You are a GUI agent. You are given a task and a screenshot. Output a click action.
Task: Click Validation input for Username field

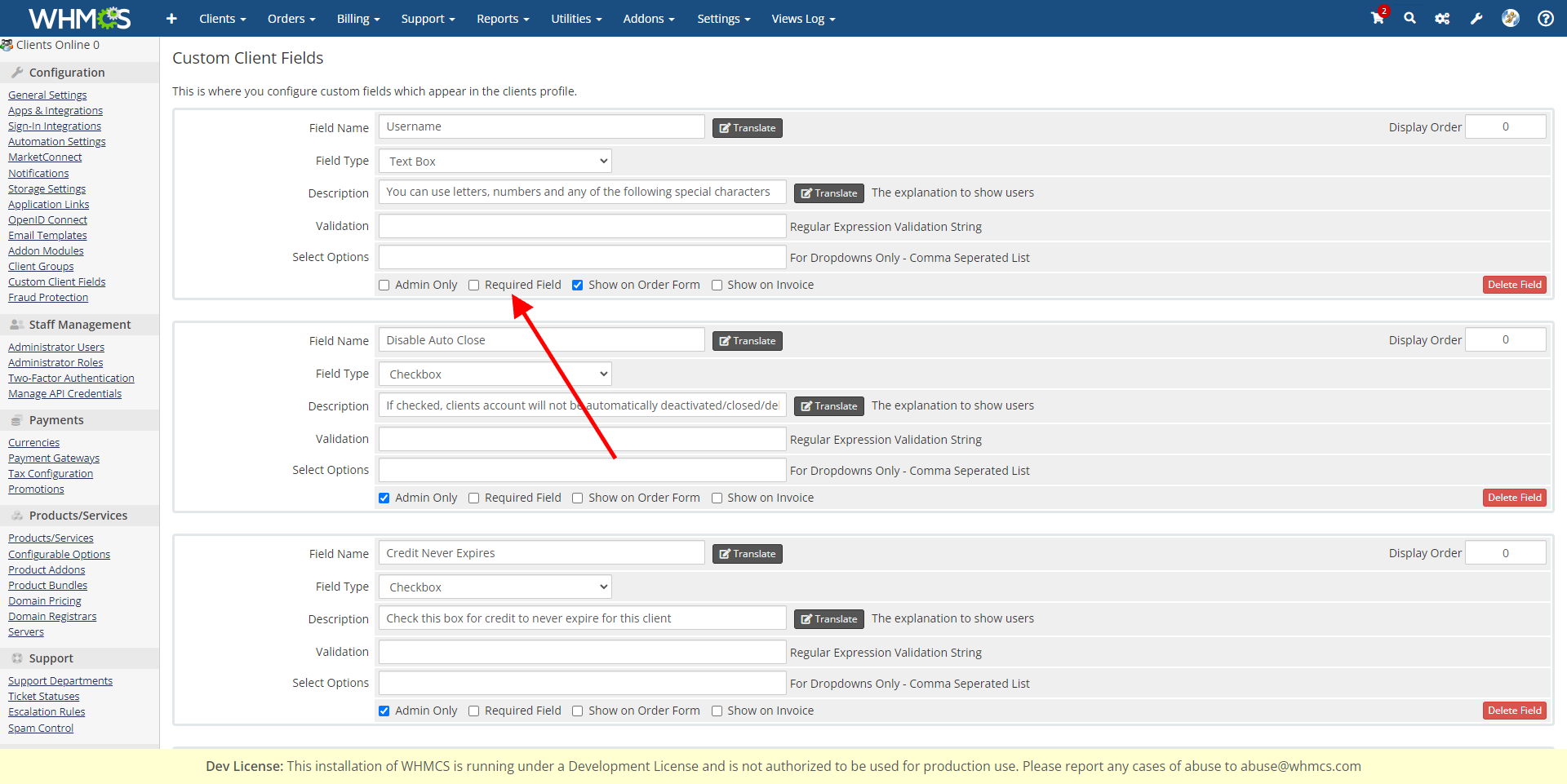click(582, 226)
